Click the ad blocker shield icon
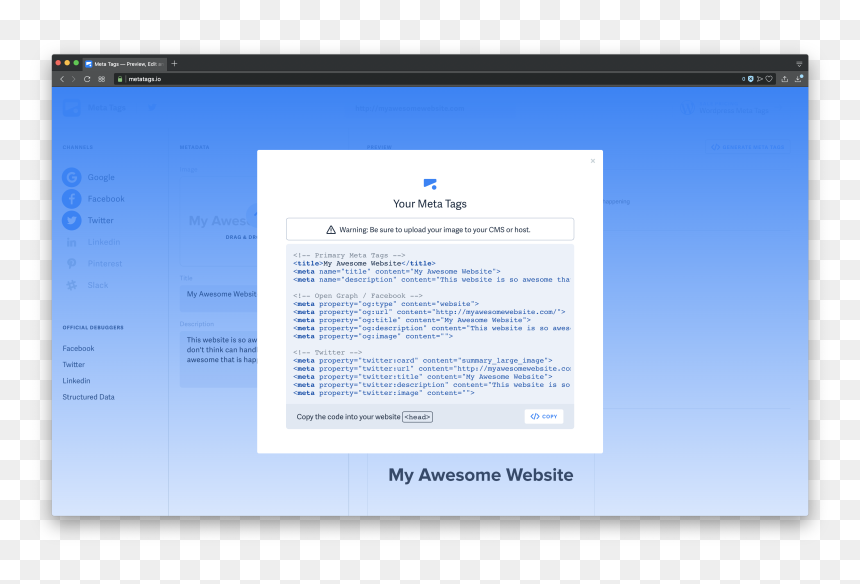 (750, 79)
